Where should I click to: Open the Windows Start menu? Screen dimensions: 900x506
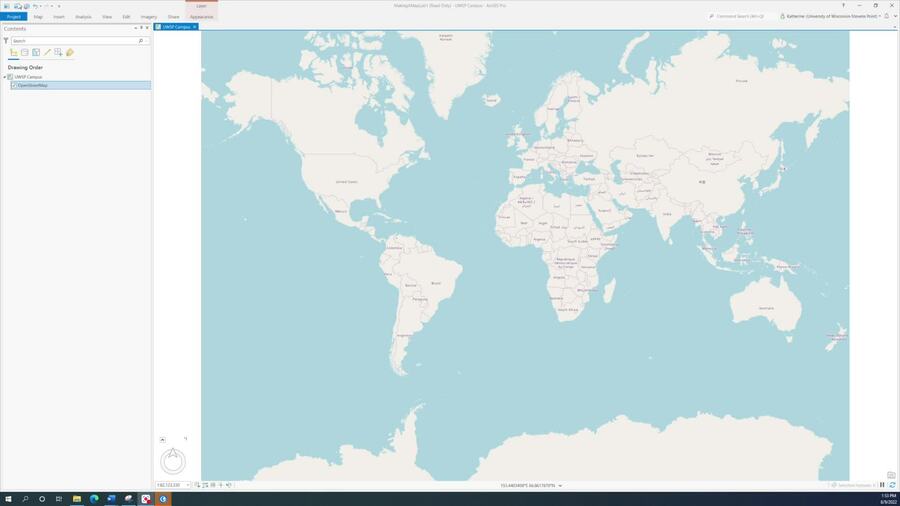coord(8,499)
